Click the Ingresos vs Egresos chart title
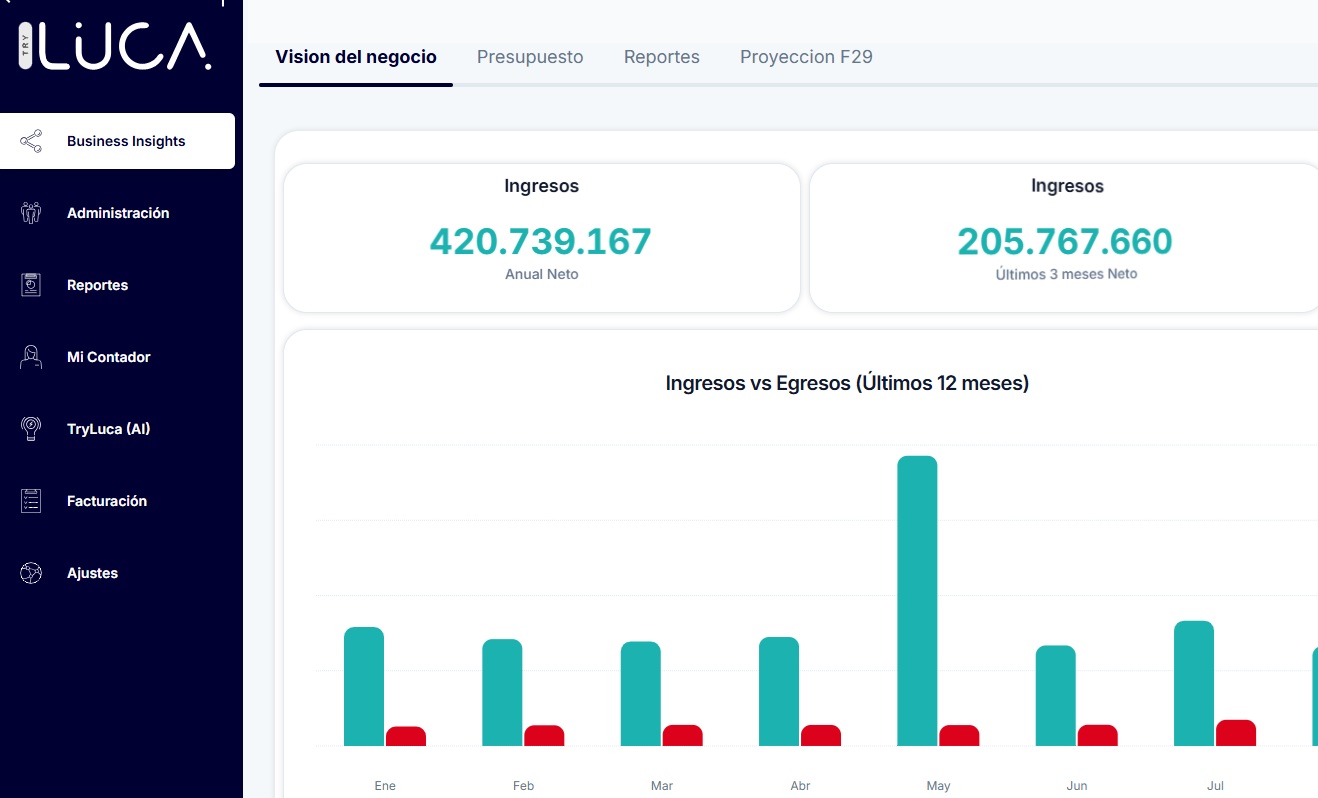The width and height of the screenshot is (1318, 798). tap(847, 383)
